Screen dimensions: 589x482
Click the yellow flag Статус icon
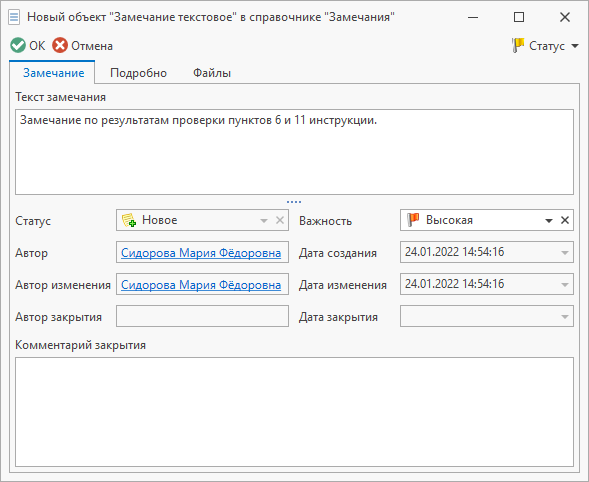click(x=518, y=45)
